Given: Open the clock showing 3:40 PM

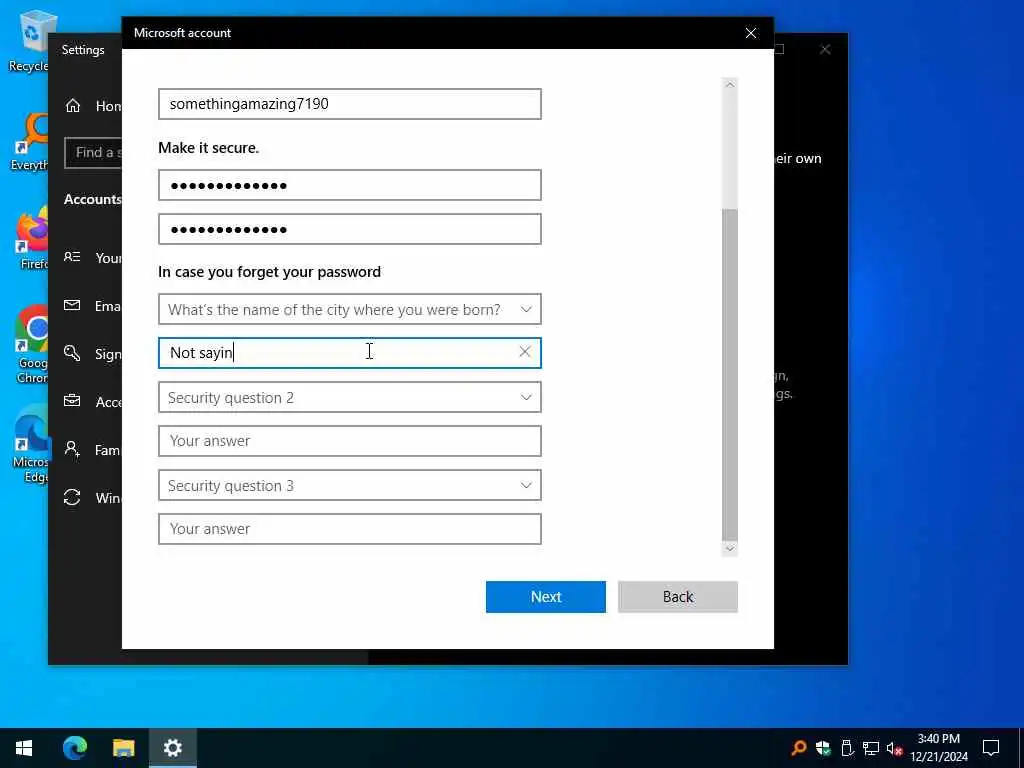Looking at the screenshot, I should (939, 748).
